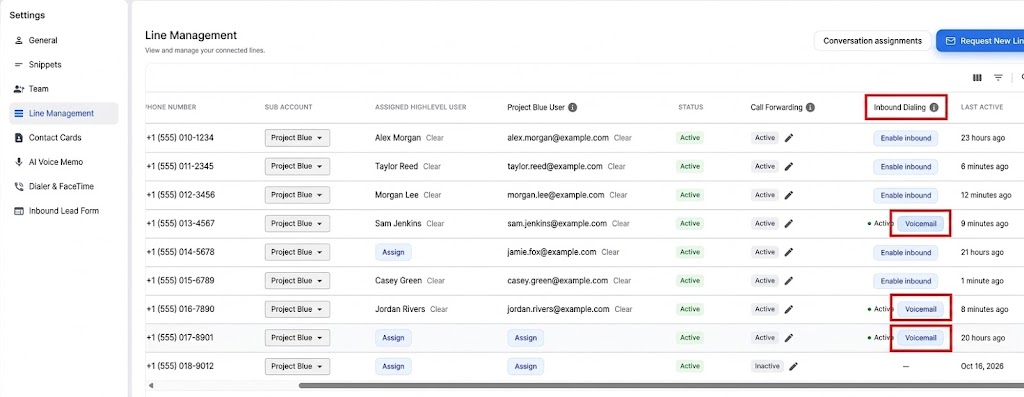
Task: Open AI Voice Memo settings
Action: [63, 162]
